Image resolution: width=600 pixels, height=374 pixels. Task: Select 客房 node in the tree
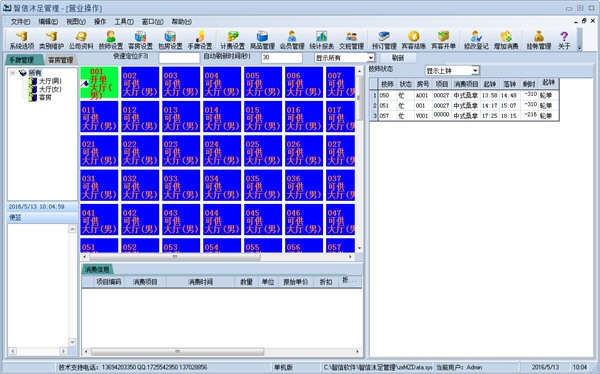tap(45, 98)
